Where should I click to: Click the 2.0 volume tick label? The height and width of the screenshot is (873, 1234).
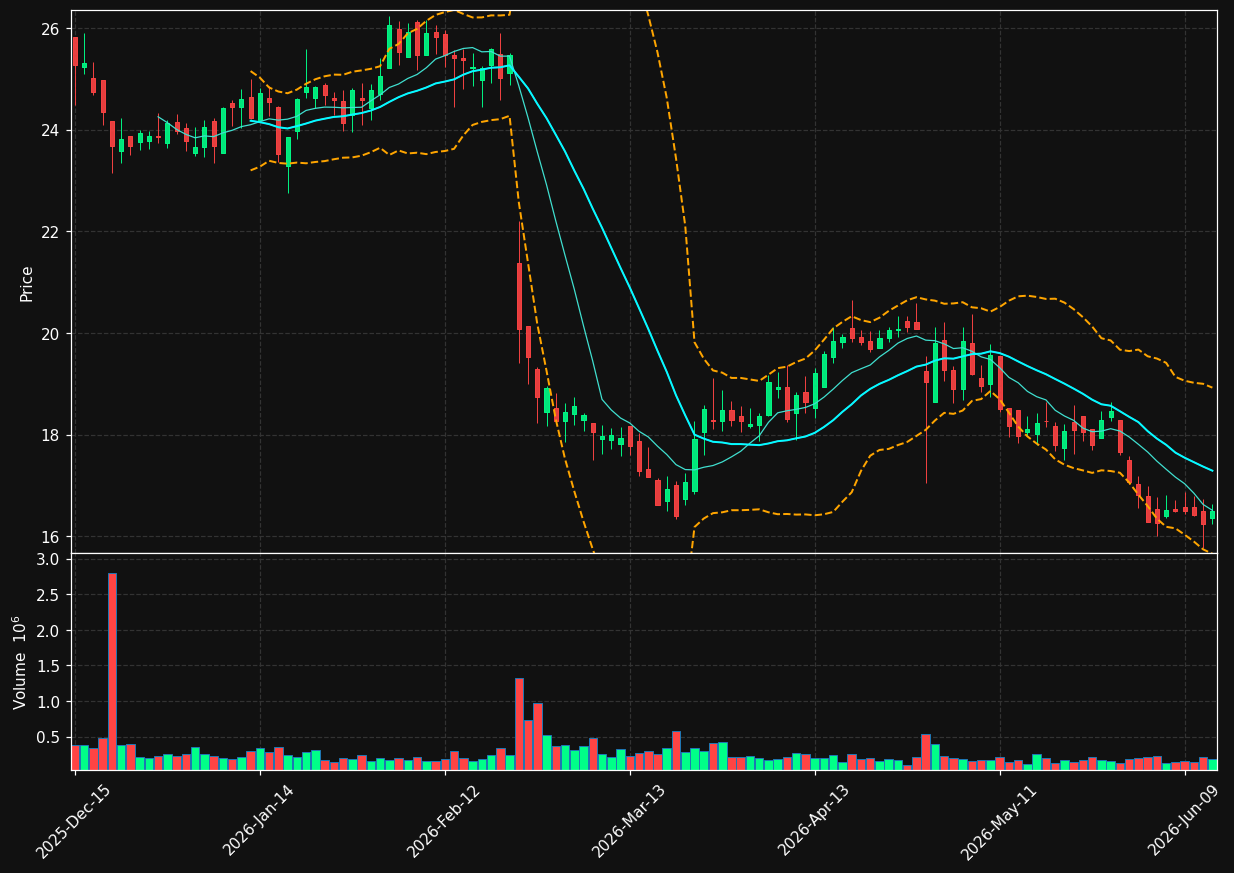[47, 631]
